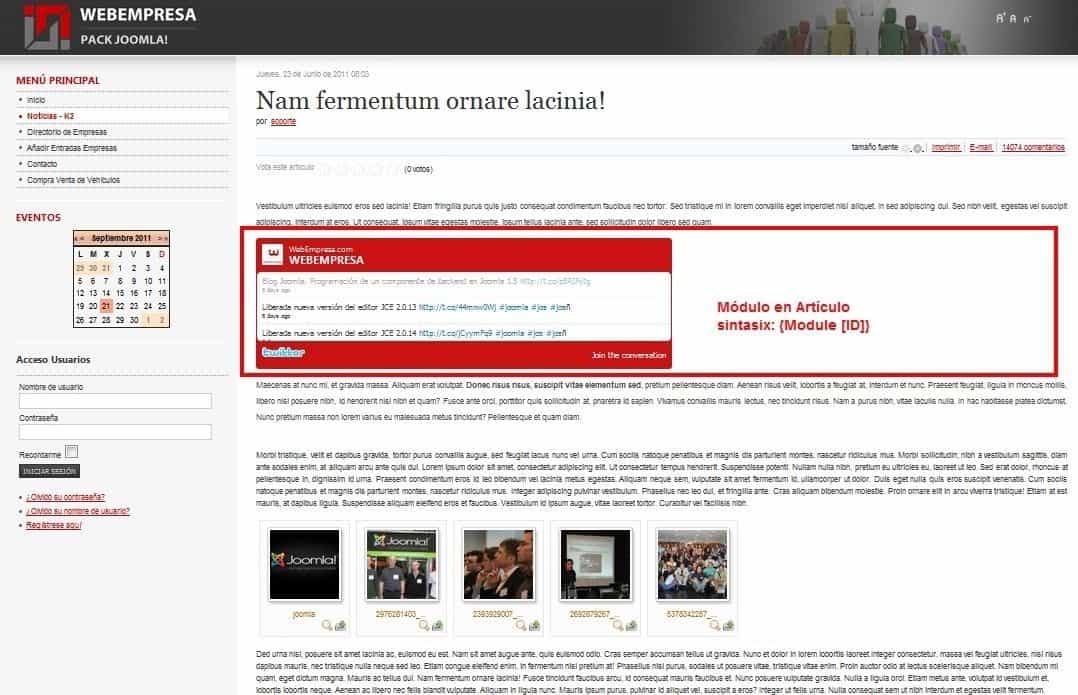The width and height of the screenshot is (1078, 695).
Task: Open Directorio de Empresas menu item
Action: [67, 132]
